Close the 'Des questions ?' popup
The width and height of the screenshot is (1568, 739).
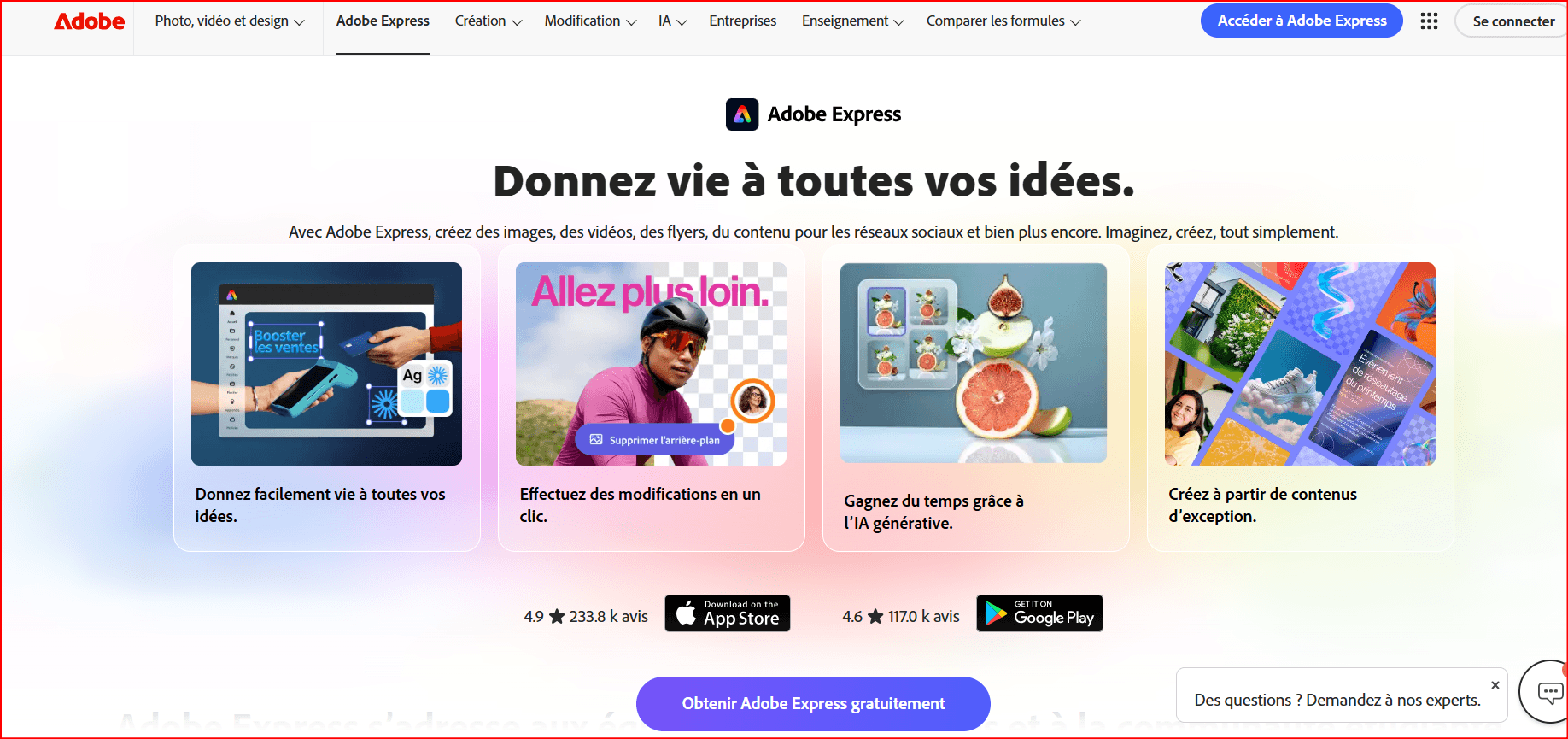click(1495, 685)
